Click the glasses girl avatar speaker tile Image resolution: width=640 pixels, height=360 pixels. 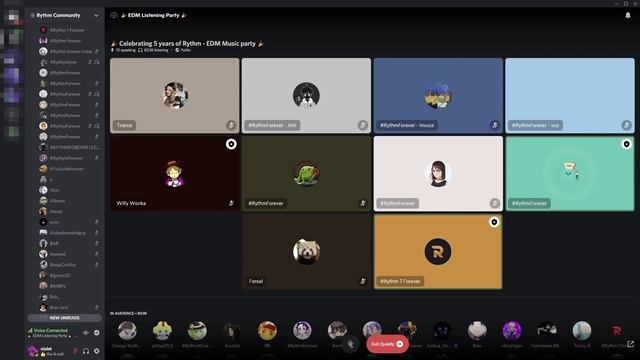point(438,173)
